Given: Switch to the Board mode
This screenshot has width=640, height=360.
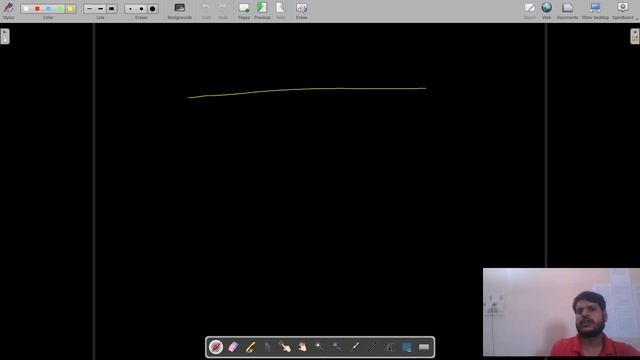Looking at the screenshot, I should coord(529,10).
